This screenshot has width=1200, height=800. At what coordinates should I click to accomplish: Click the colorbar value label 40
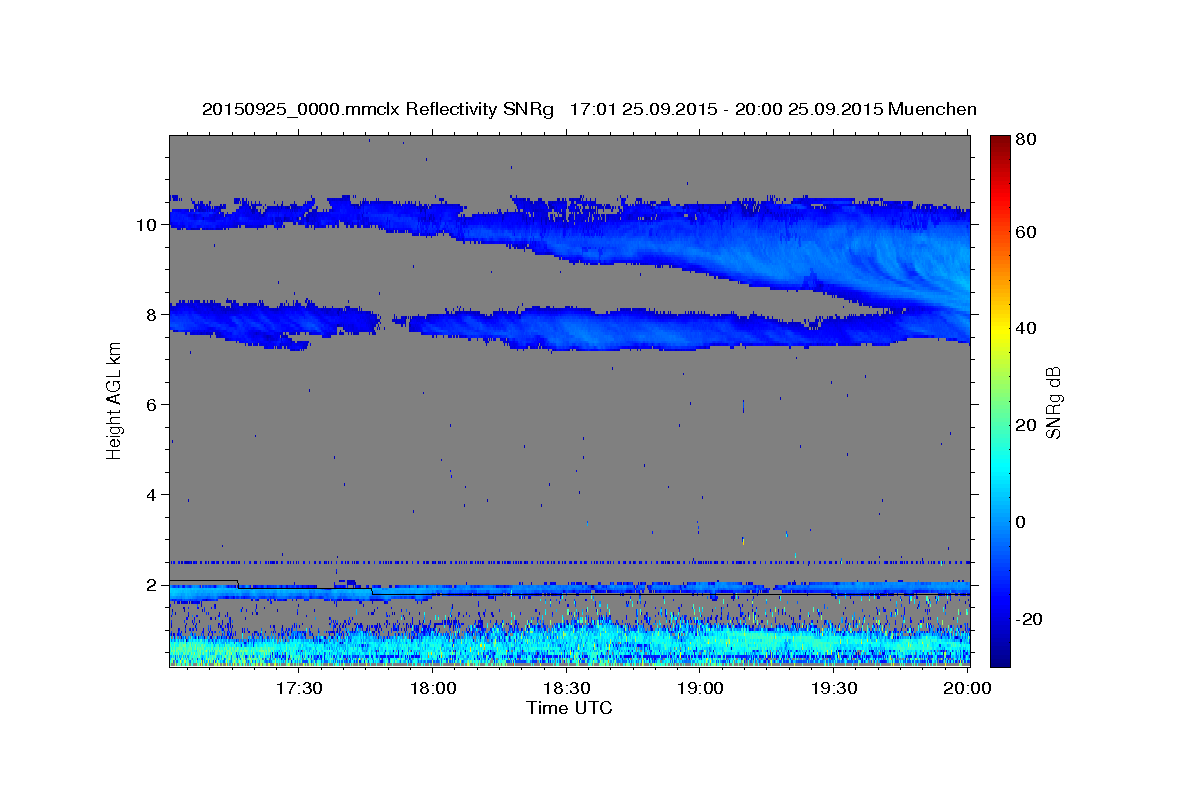1025,328
